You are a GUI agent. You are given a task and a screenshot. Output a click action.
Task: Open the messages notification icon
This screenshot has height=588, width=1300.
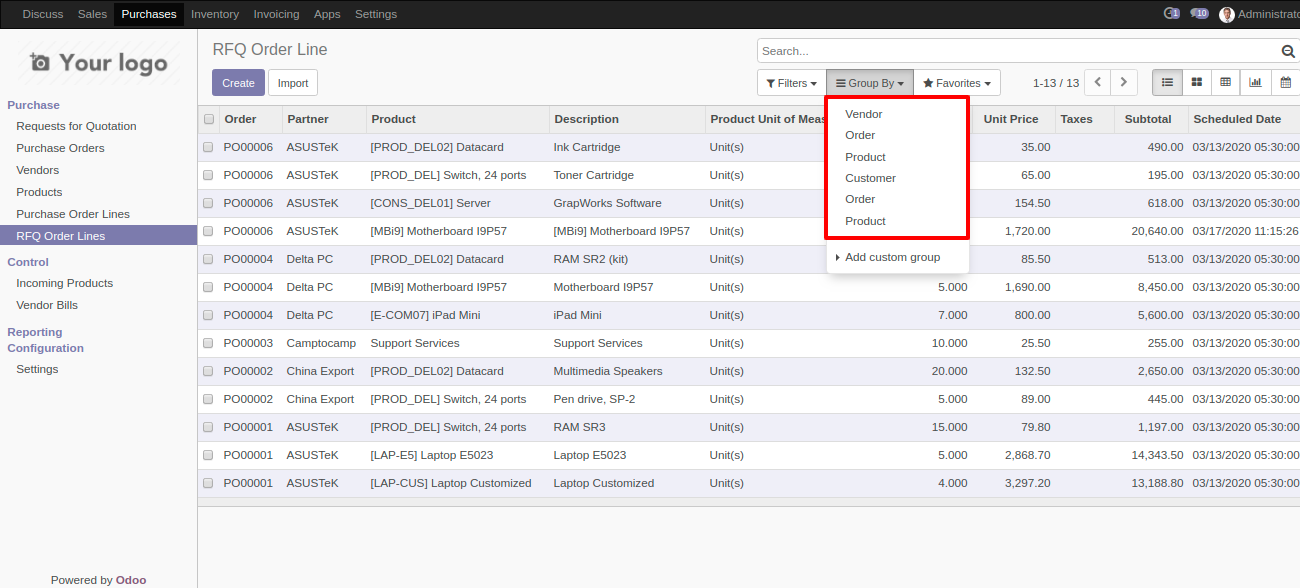pyautogui.click(x=1172, y=14)
